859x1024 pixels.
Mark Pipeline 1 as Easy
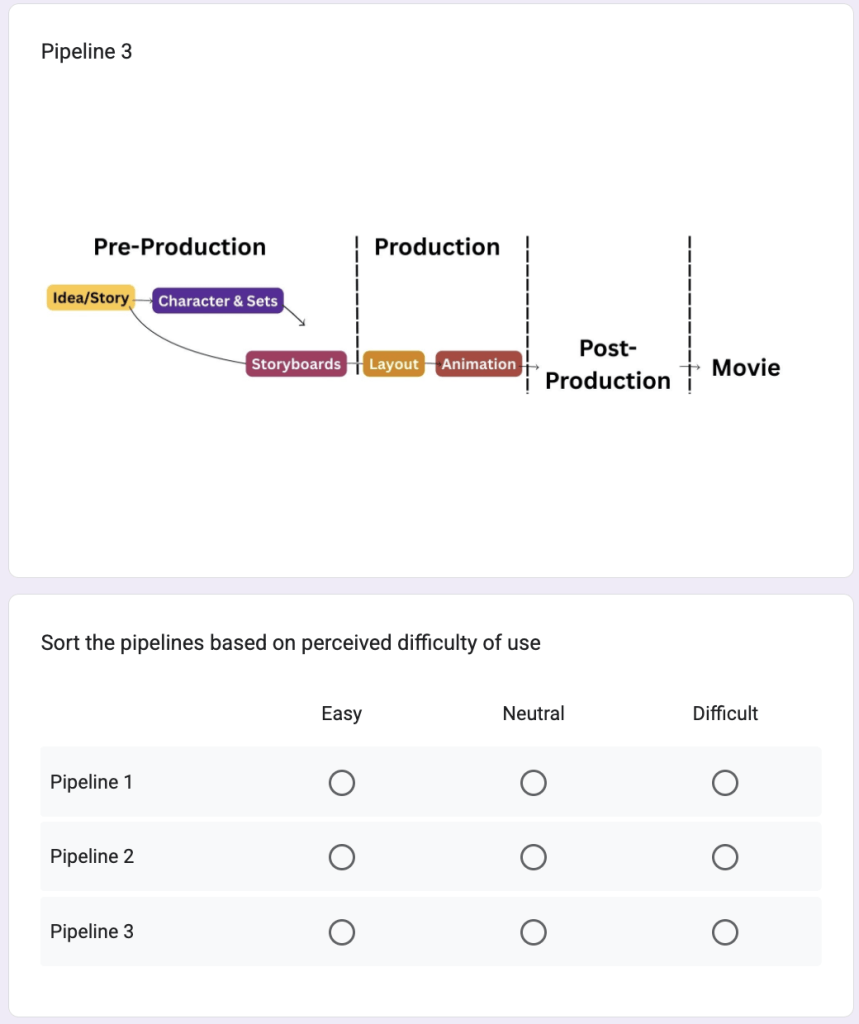coord(342,782)
